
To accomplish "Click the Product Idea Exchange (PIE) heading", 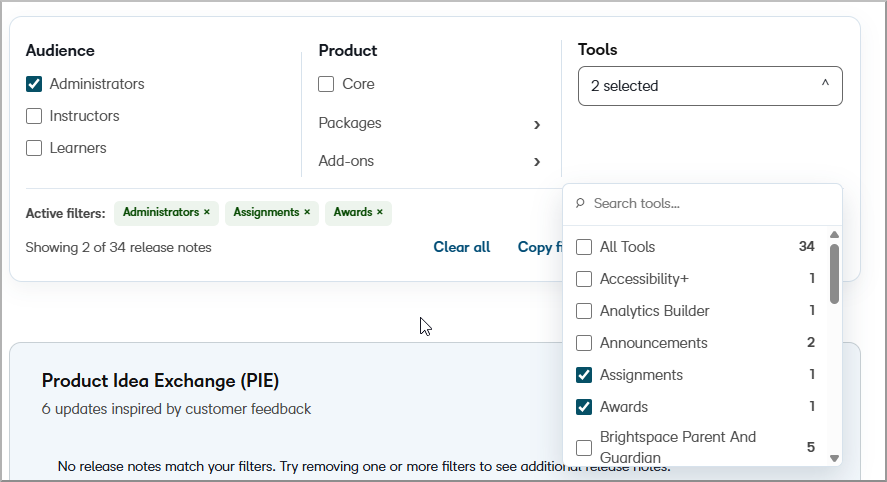I will [x=160, y=381].
